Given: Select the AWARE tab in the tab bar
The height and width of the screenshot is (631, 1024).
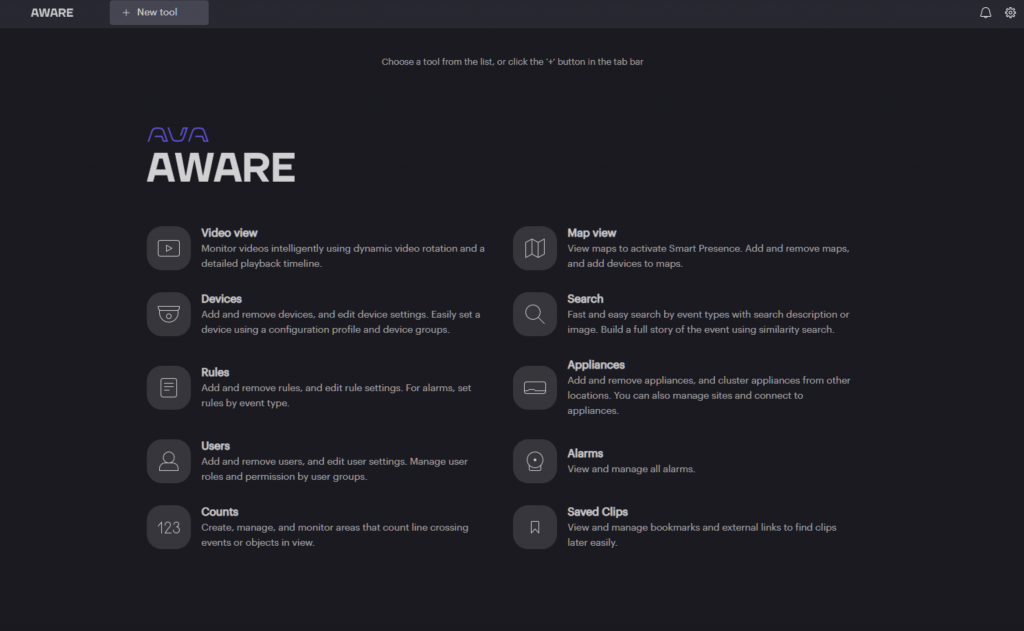Looking at the screenshot, I should pos(51,12).
